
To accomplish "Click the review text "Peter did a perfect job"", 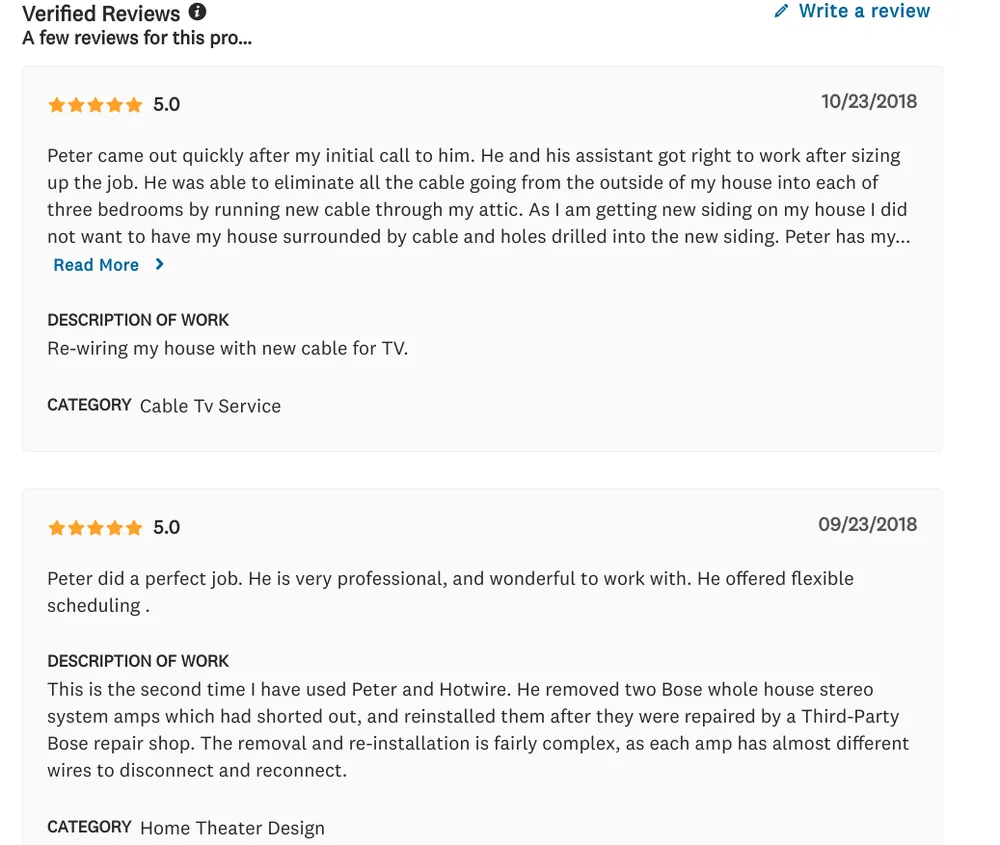I will point(450,591).
